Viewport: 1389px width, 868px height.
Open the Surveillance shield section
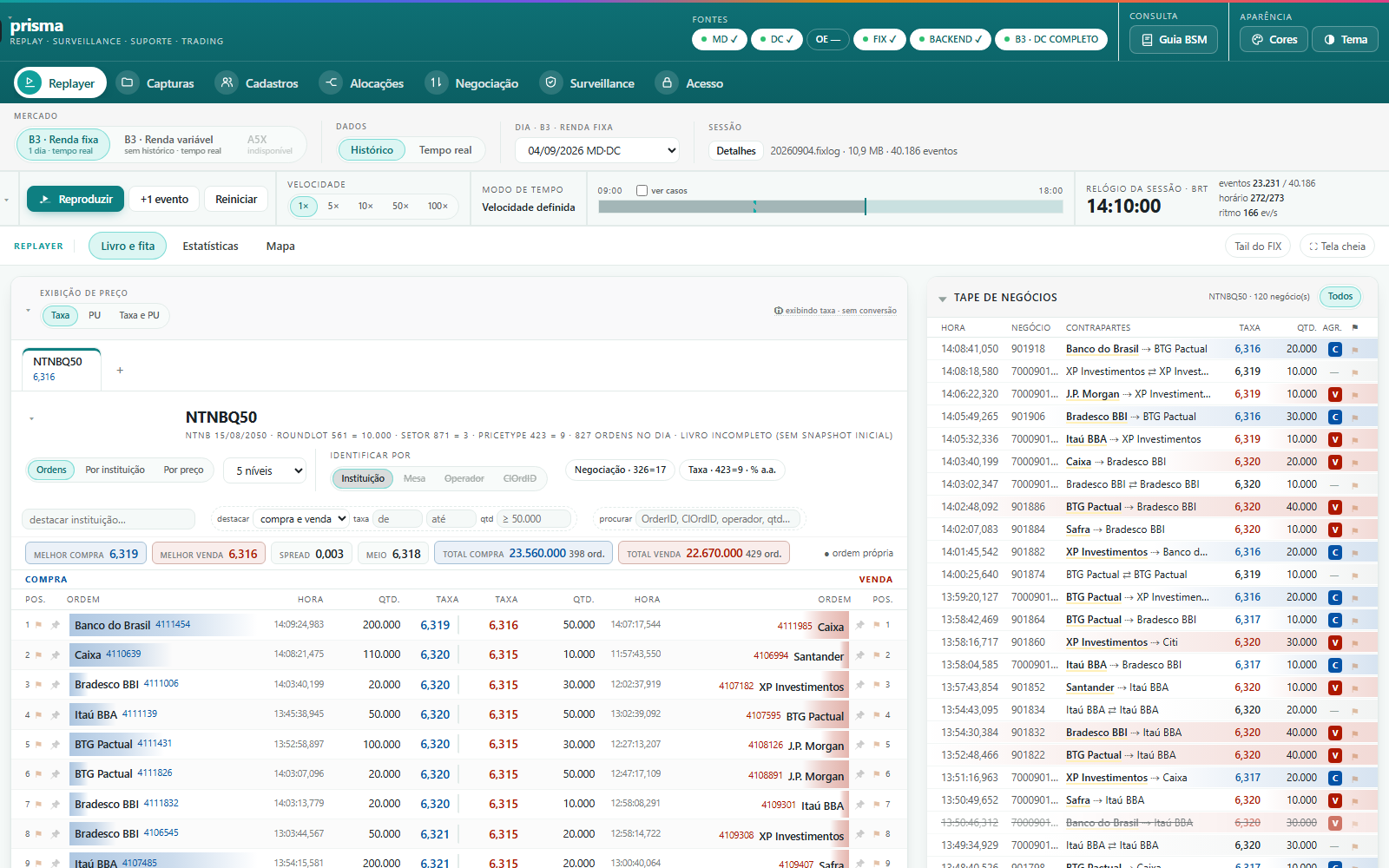588,83
